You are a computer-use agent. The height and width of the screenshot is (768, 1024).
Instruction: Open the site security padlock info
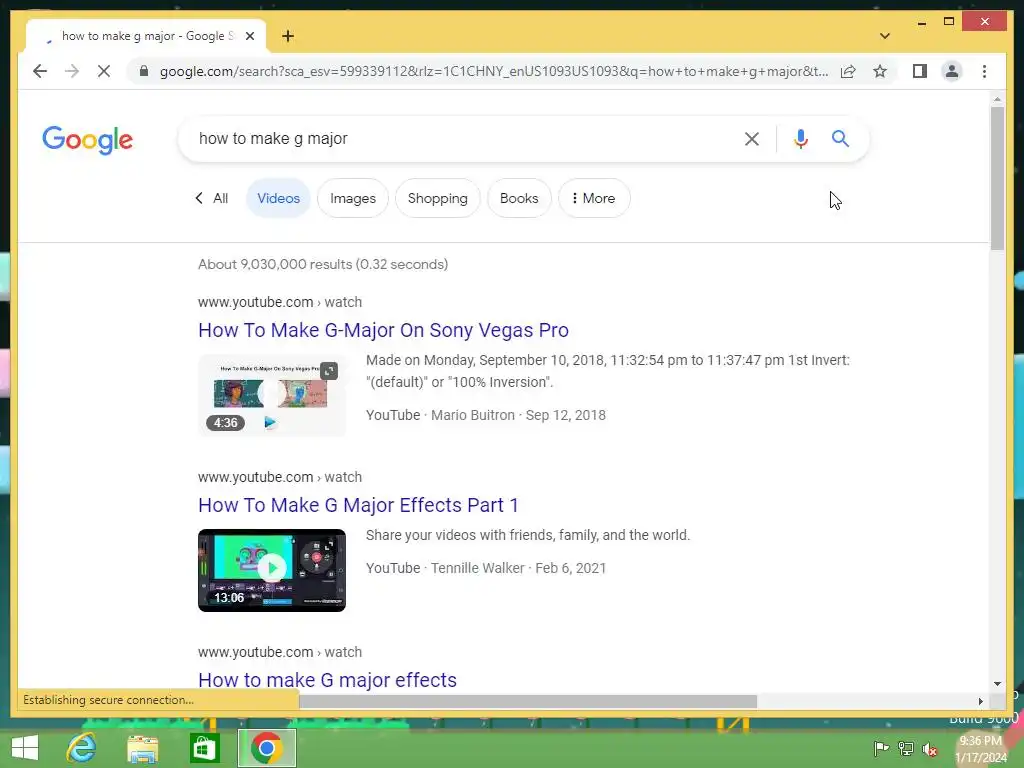click(x=144, y=71)
